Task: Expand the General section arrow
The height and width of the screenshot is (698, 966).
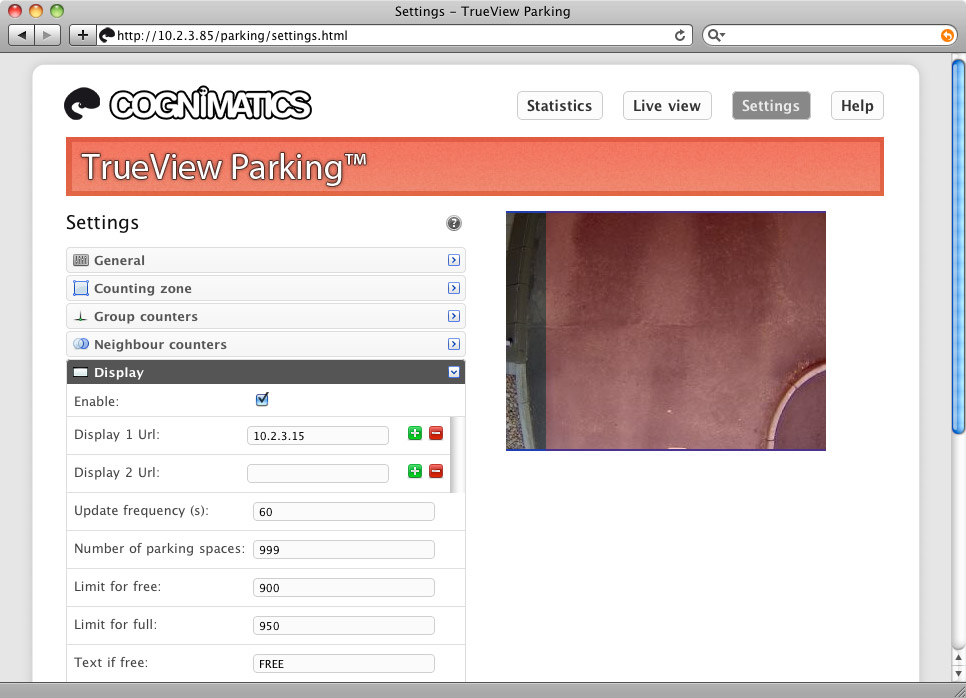Action: 453,260
